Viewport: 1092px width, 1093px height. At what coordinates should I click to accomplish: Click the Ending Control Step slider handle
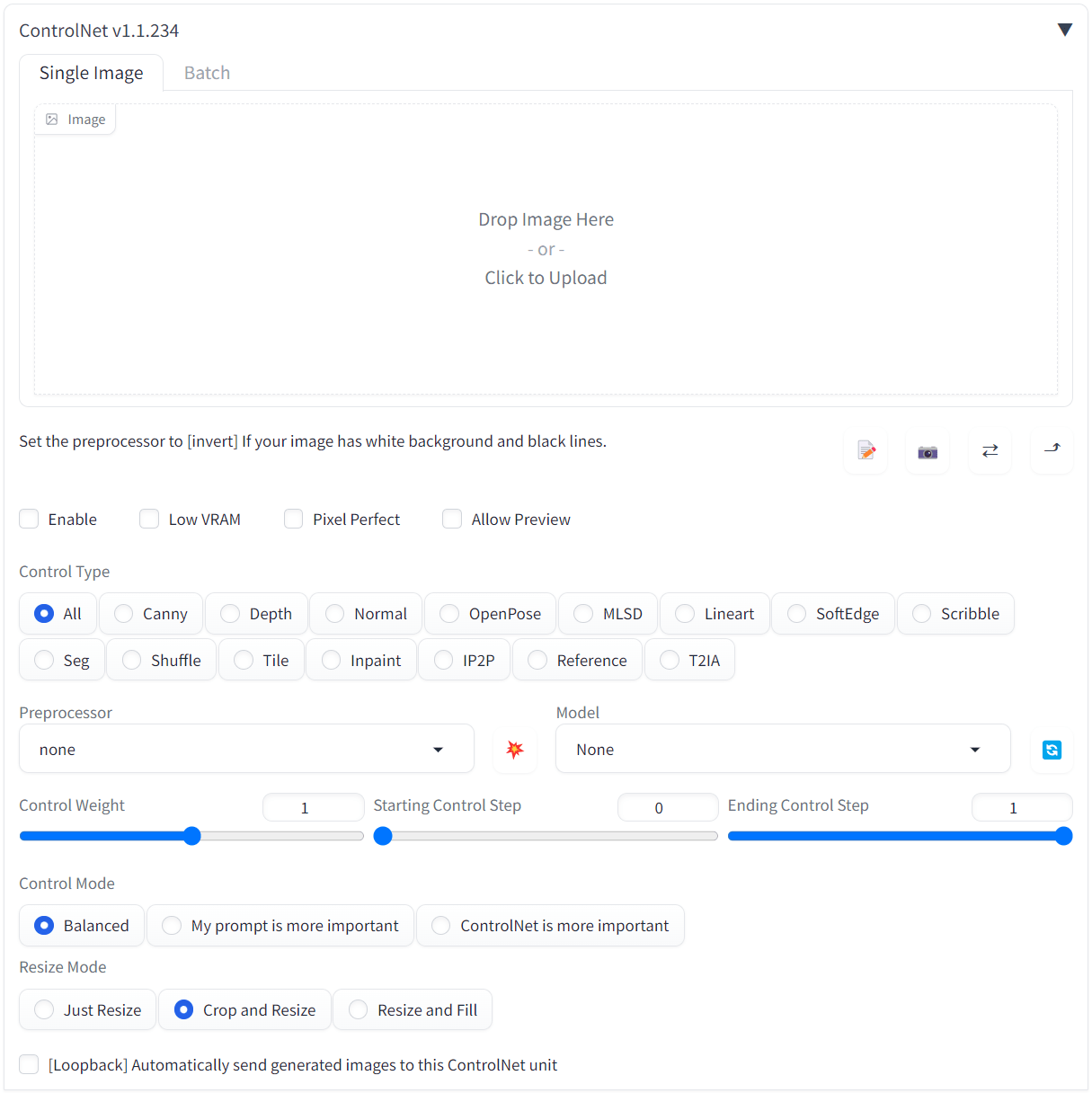pos(1063,836)
